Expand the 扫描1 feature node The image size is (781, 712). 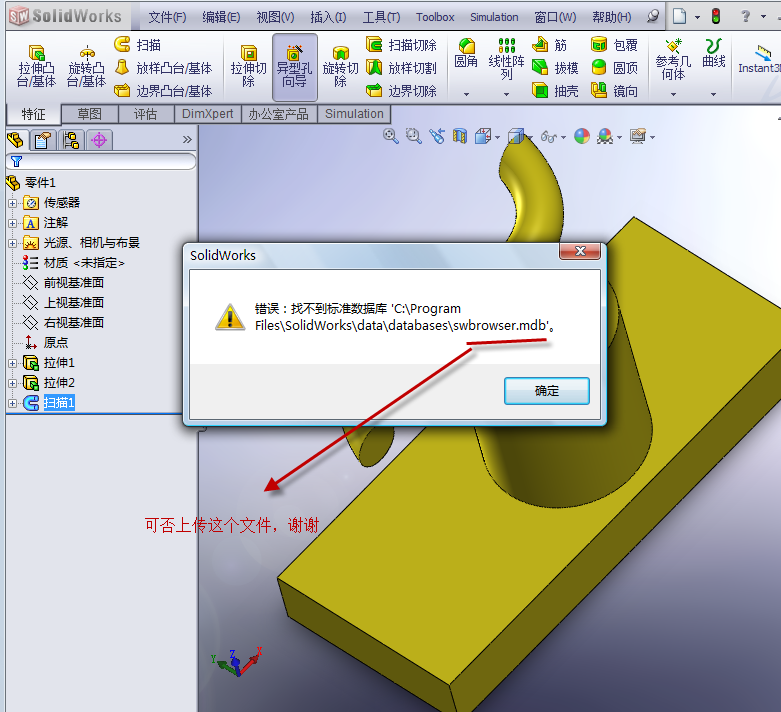[x=12, y=403]
